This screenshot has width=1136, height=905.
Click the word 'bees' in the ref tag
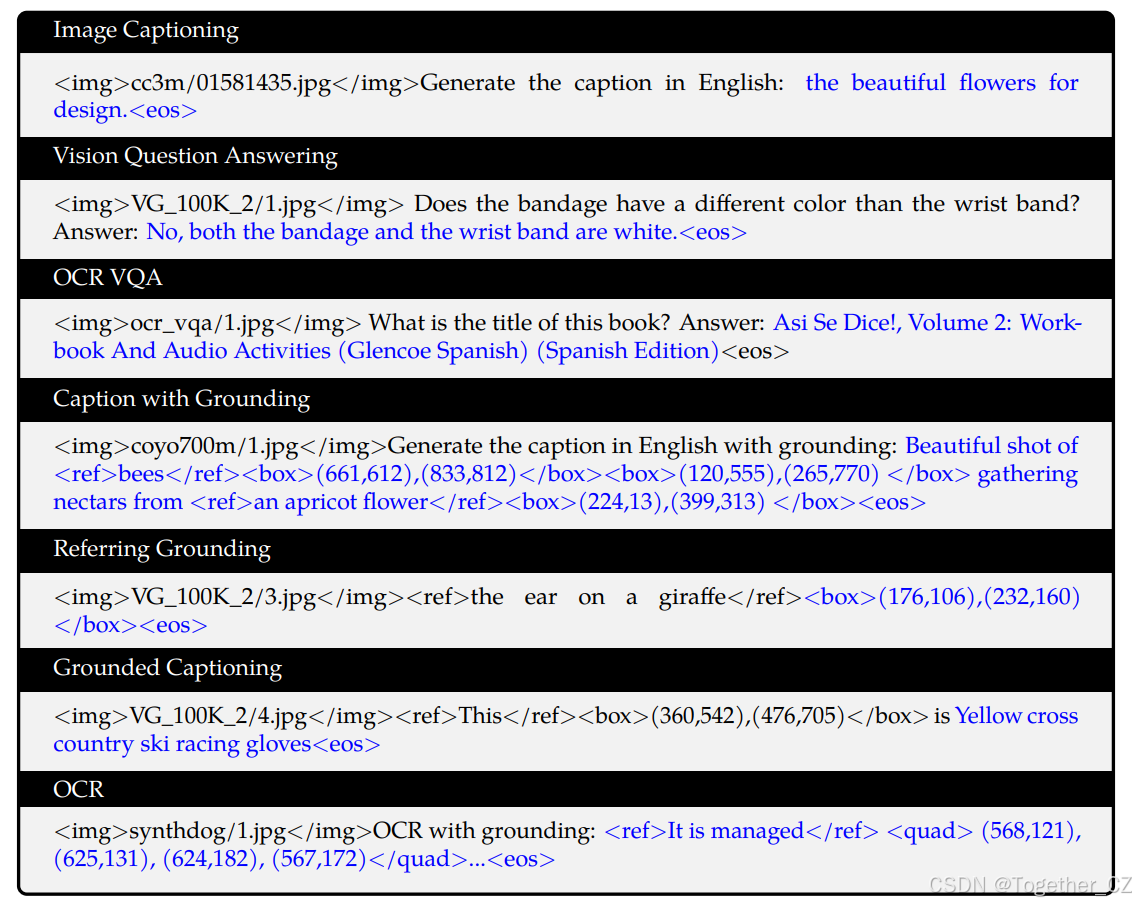click(141, 475)
